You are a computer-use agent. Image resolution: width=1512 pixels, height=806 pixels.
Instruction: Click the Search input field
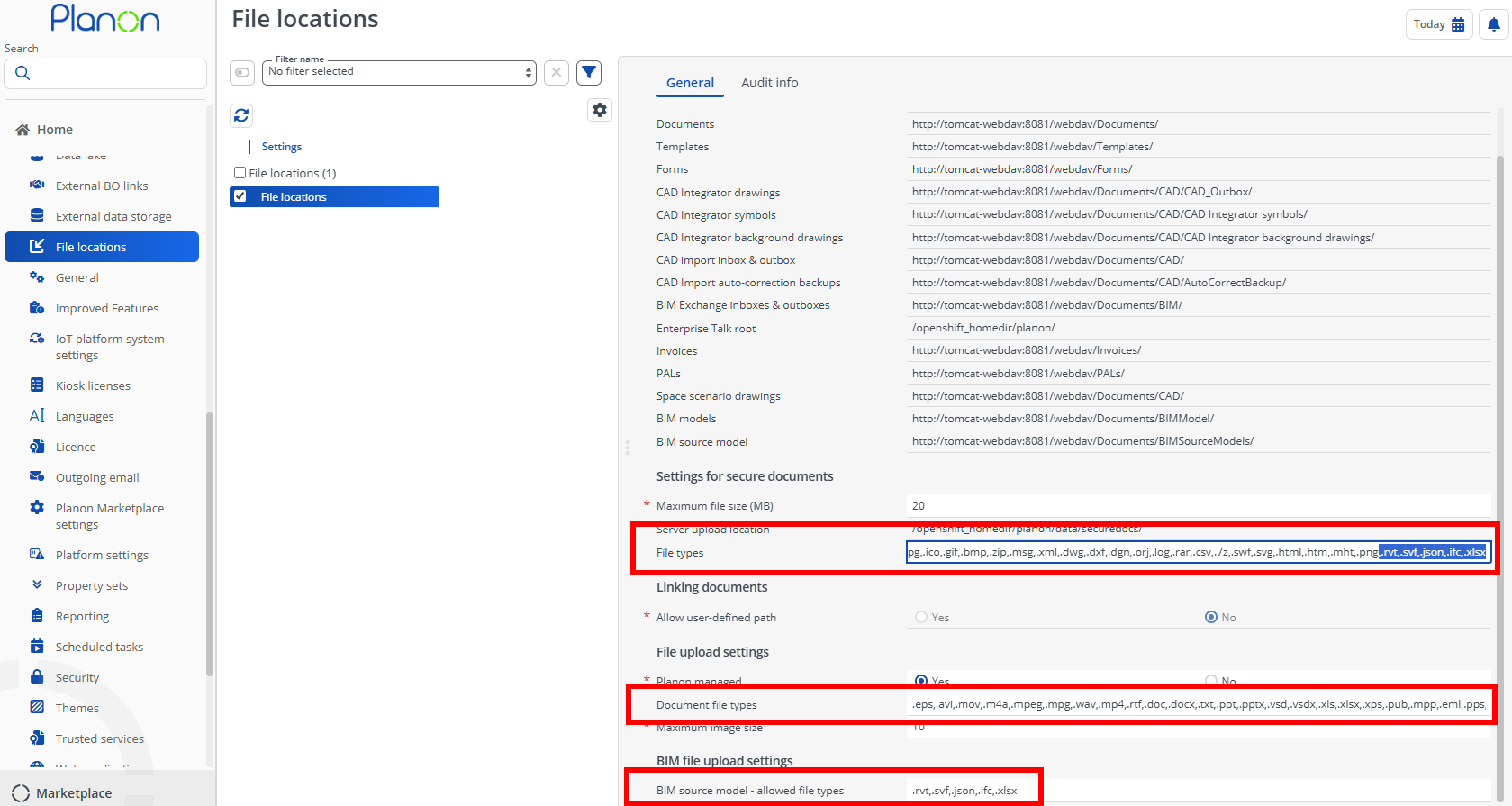click(x=105, y=74)
